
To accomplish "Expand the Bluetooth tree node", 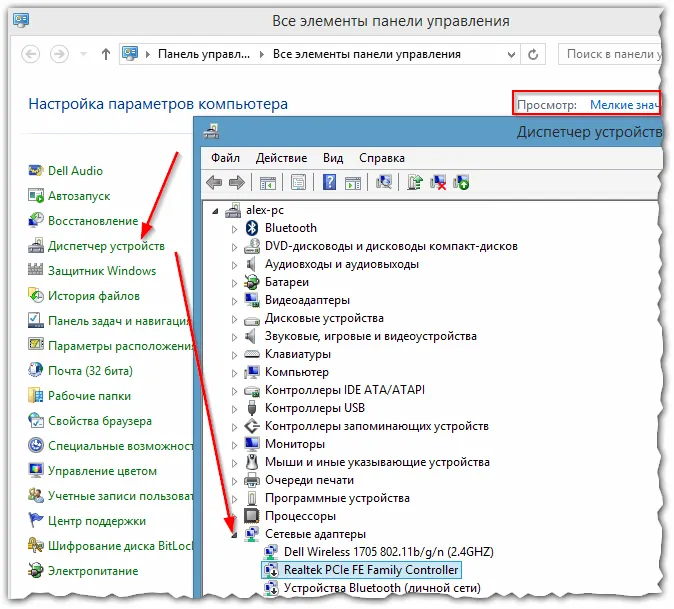I will tap(234, 229).
